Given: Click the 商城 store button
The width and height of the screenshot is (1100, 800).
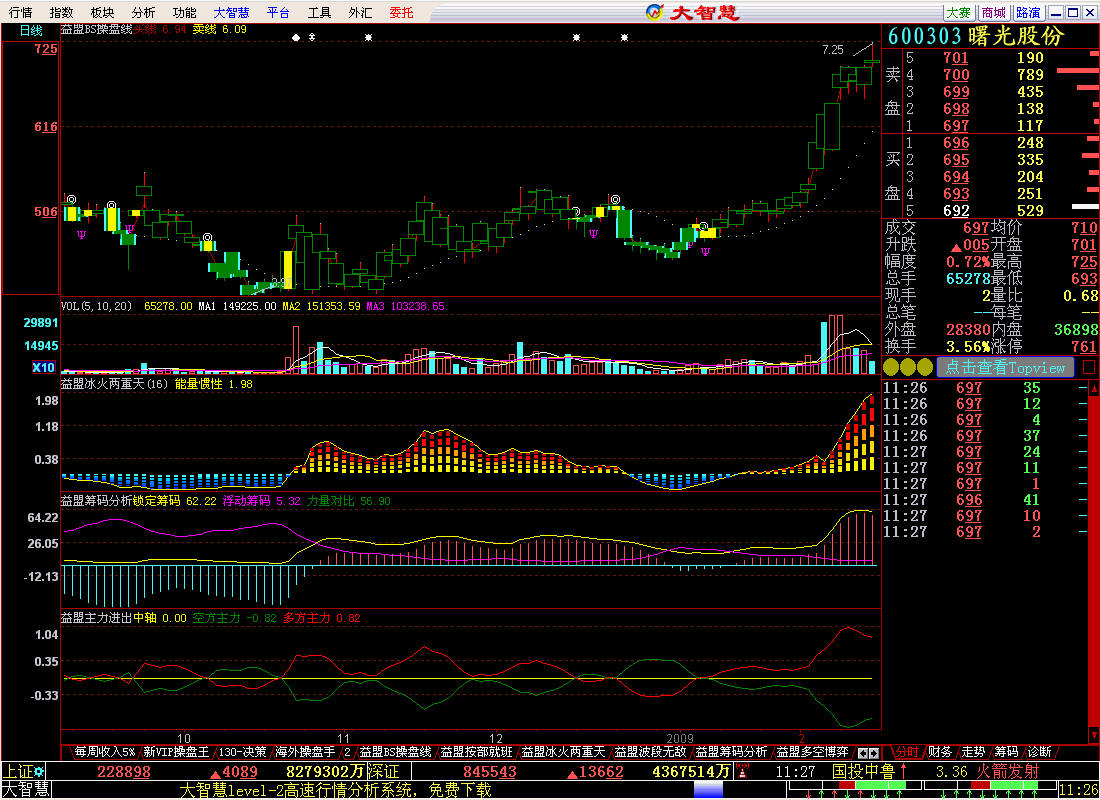Looking at the screenshot, I should point(993,13).
